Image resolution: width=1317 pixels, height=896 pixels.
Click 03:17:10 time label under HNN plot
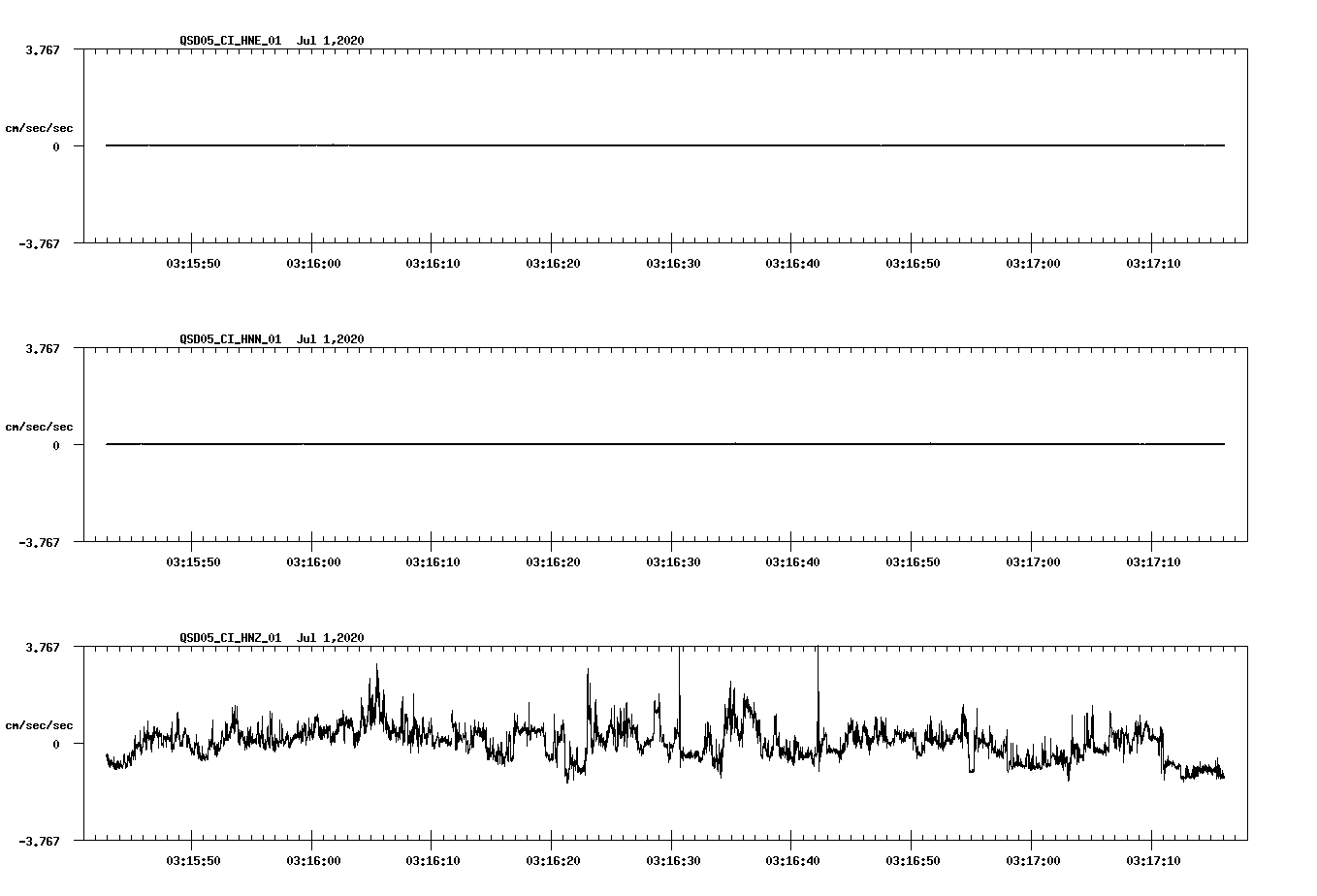[1152, 562]
